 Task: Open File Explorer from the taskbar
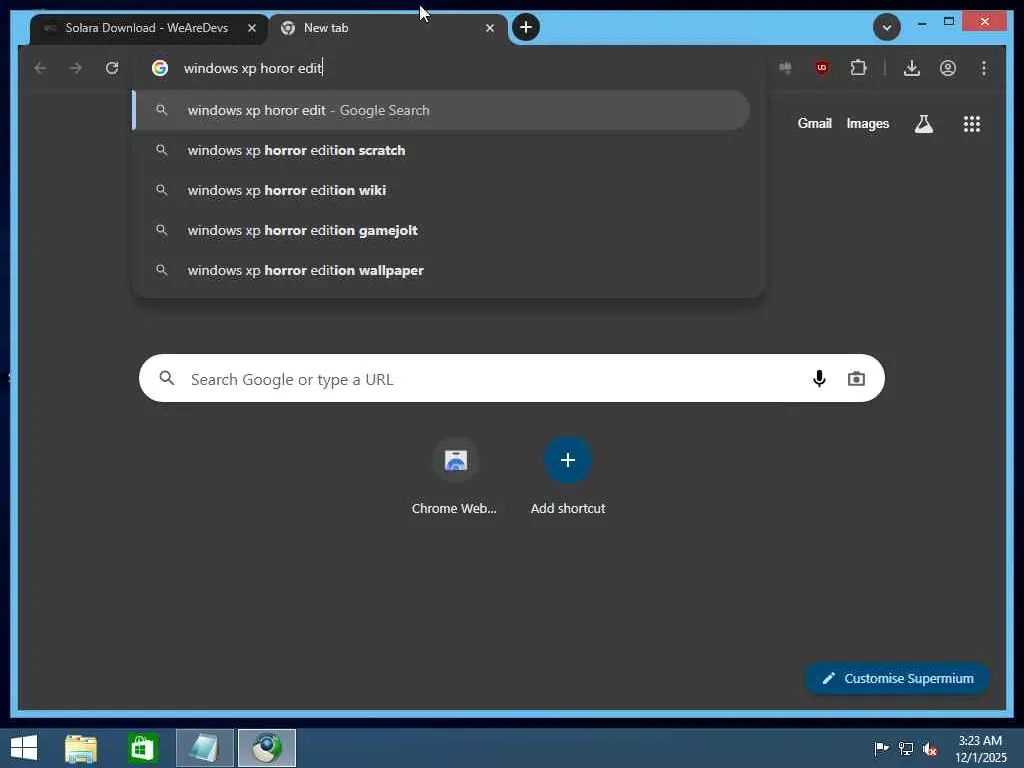point(81,748)
